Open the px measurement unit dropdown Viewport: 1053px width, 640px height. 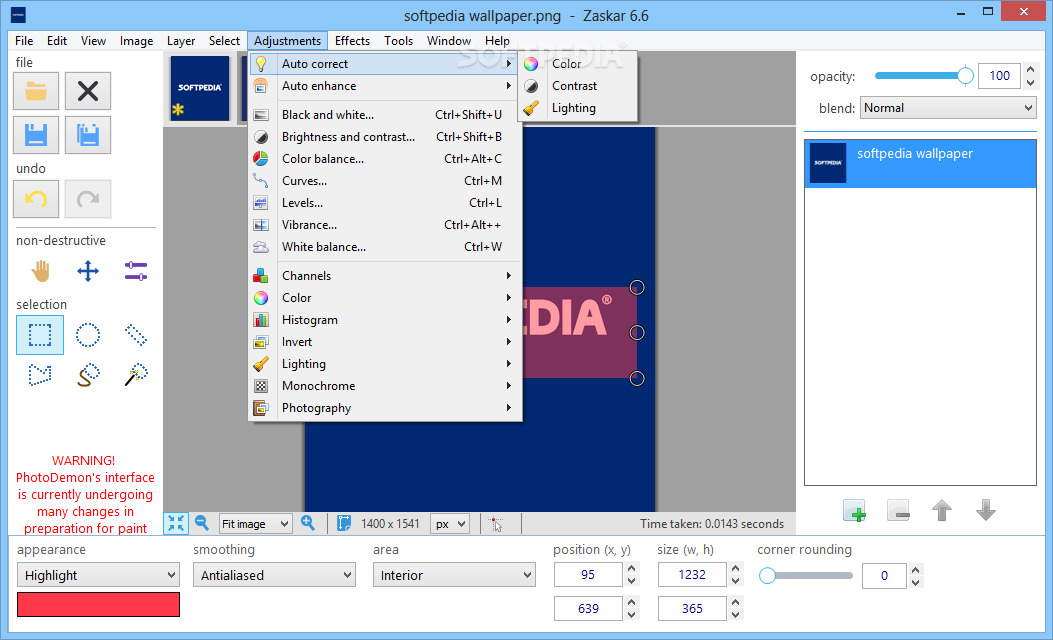(449, 523)
